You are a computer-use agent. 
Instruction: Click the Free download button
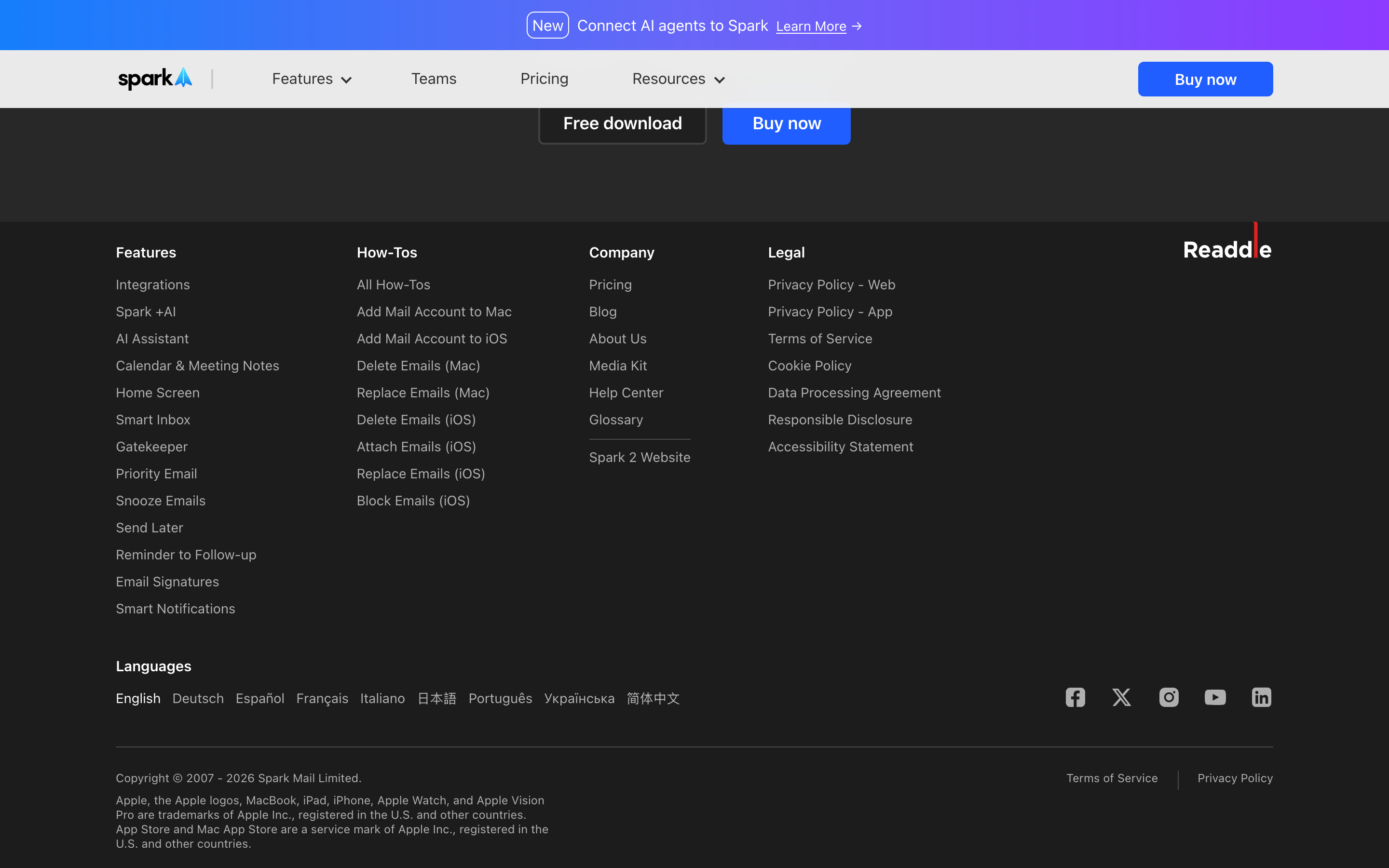click(622, 123)
